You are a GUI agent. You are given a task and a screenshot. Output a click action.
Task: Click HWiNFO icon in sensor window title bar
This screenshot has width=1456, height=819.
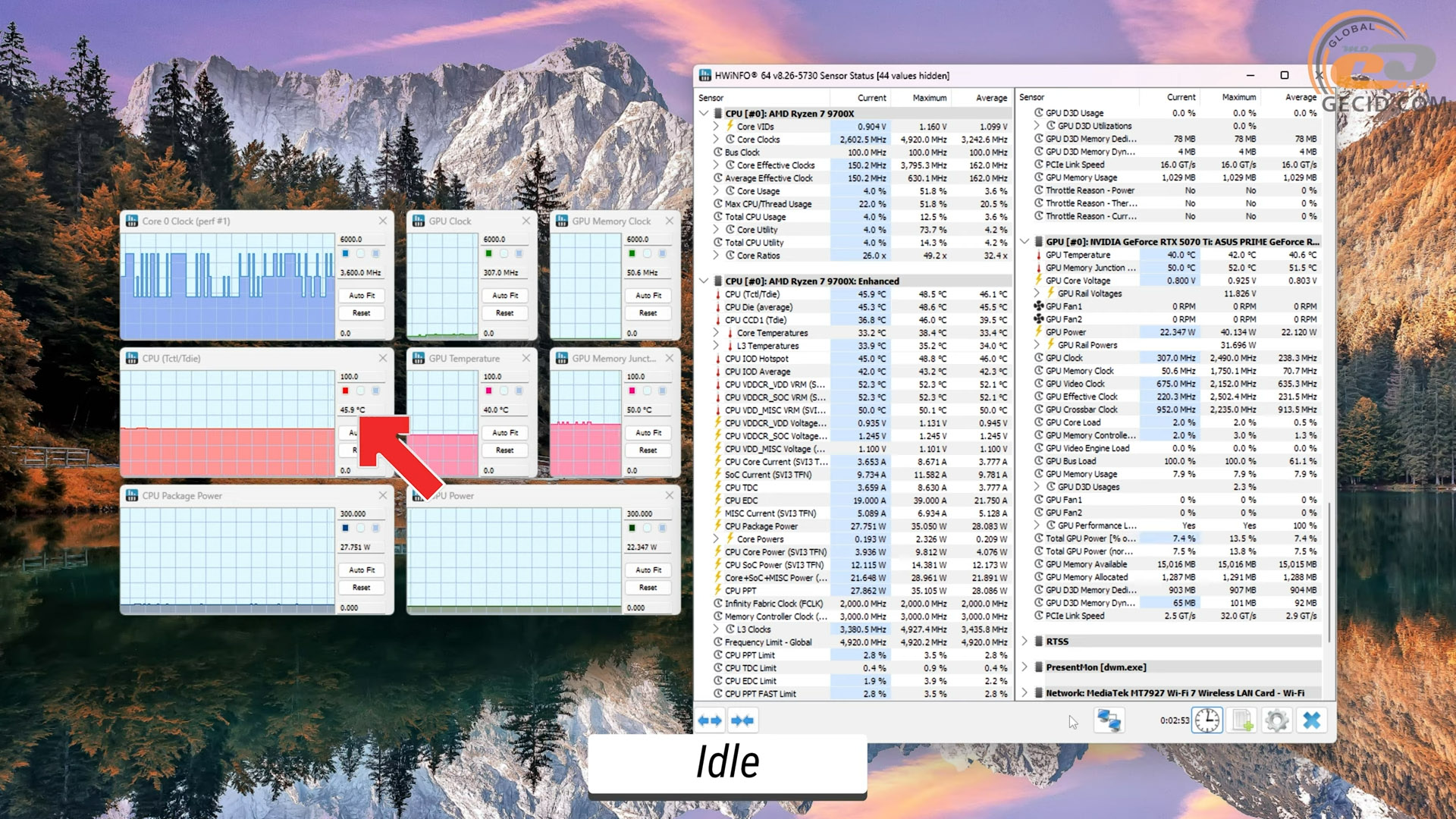point(705,76)
